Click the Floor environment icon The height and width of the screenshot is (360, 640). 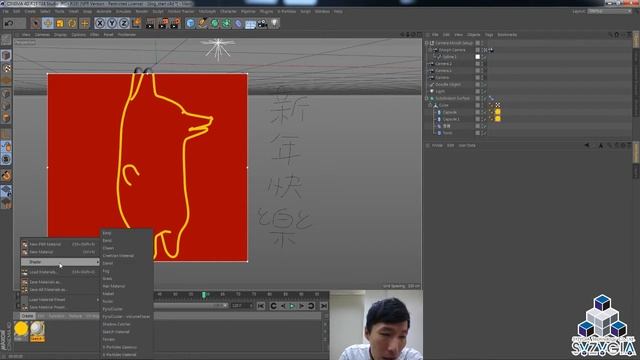(251, 24)
